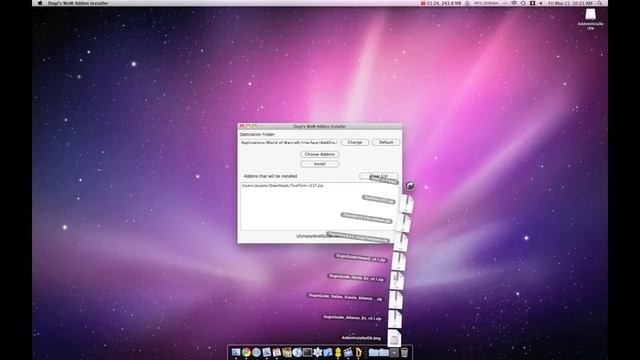
Task: Click the dark screen app icon in Dock
Action: tap(307, 352)
